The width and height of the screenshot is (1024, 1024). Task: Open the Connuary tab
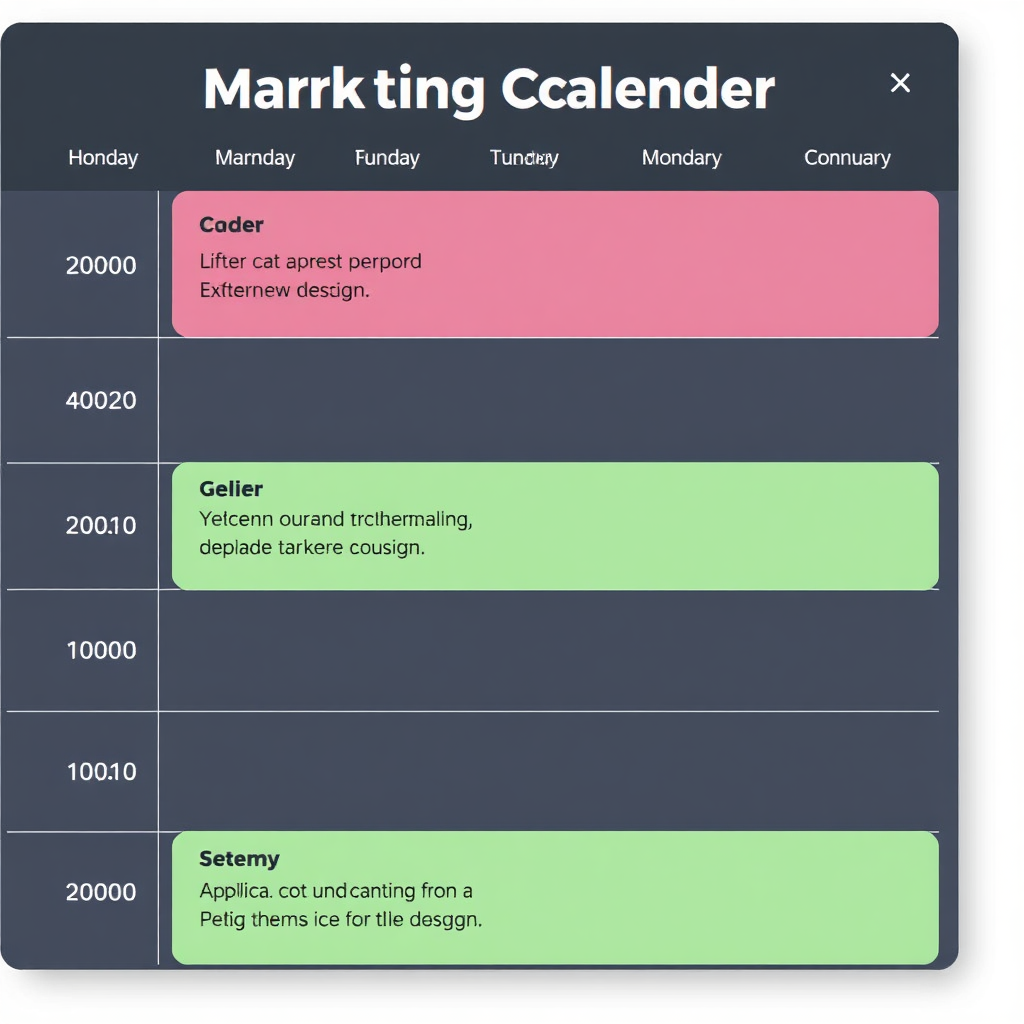tap(847, 158)
